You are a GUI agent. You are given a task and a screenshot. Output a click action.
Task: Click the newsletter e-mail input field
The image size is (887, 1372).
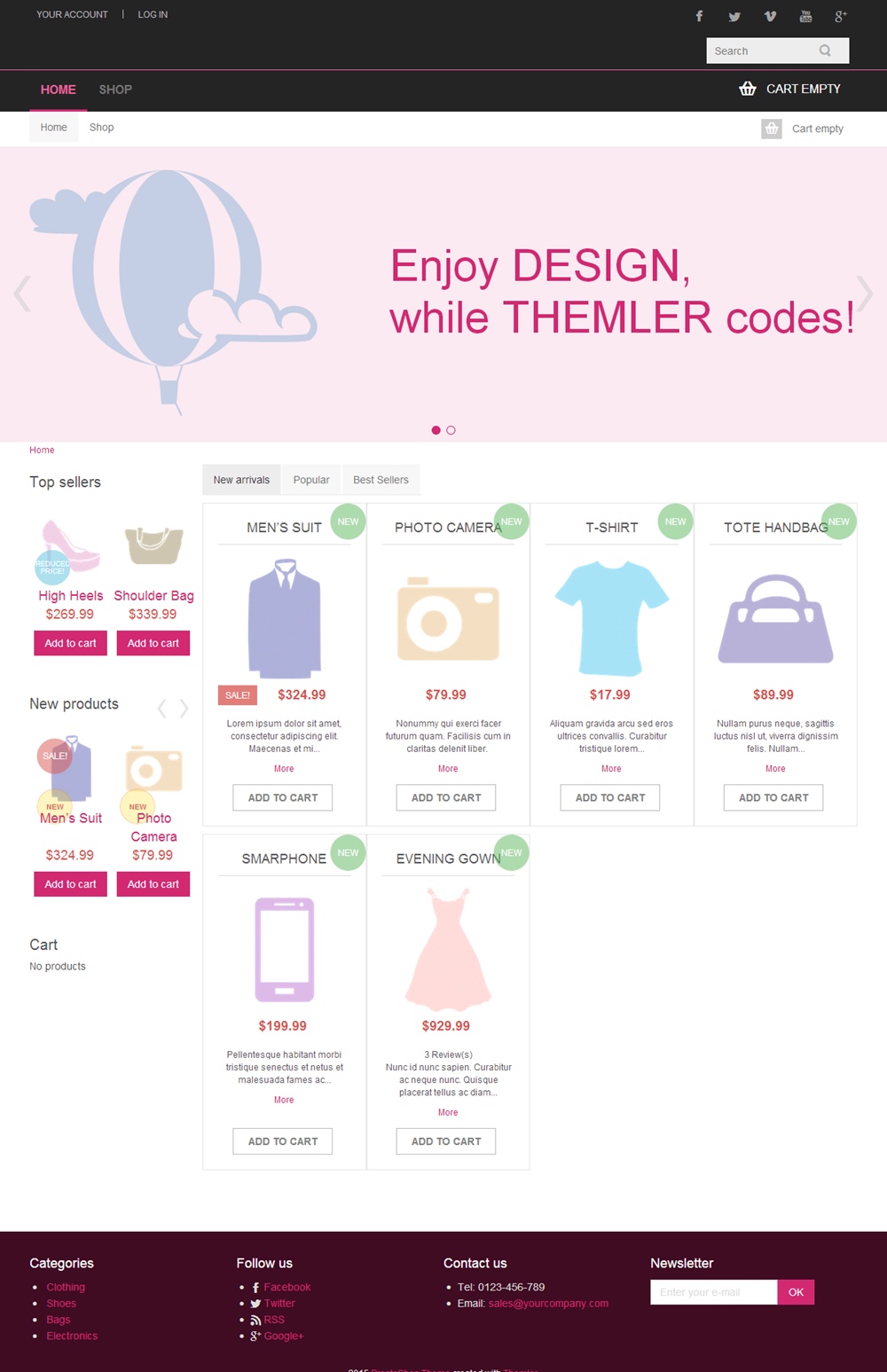click(x=714, y=1292)
